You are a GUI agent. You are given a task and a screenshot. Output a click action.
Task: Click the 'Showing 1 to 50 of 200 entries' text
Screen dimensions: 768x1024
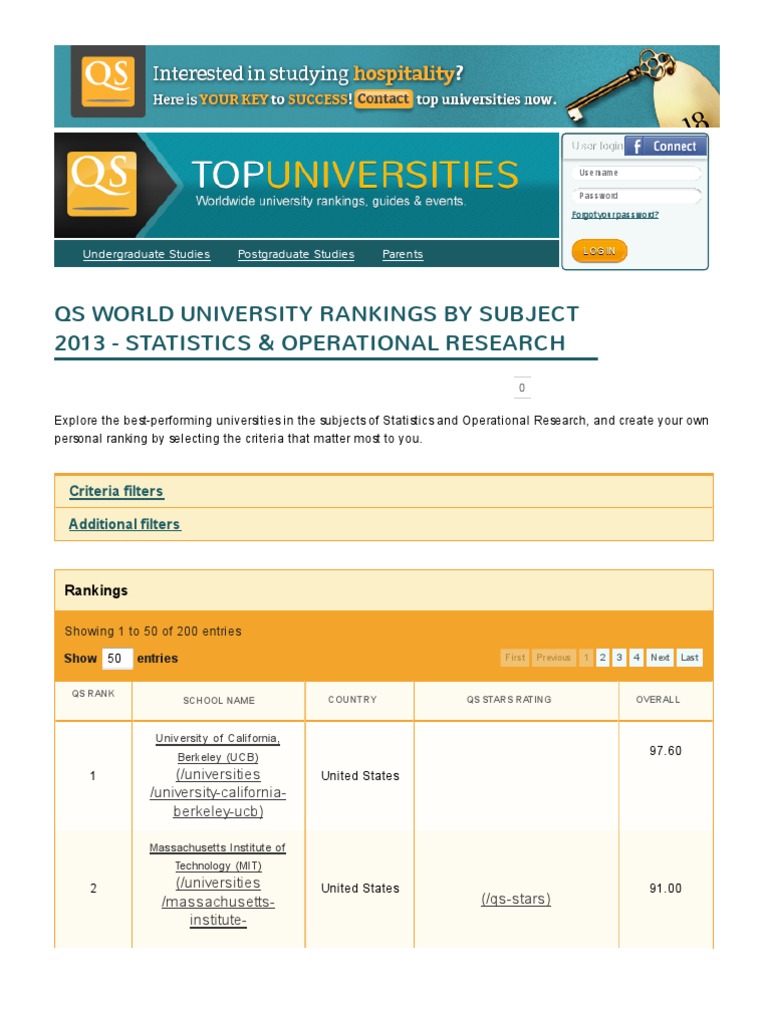click(x=153, y=632)
